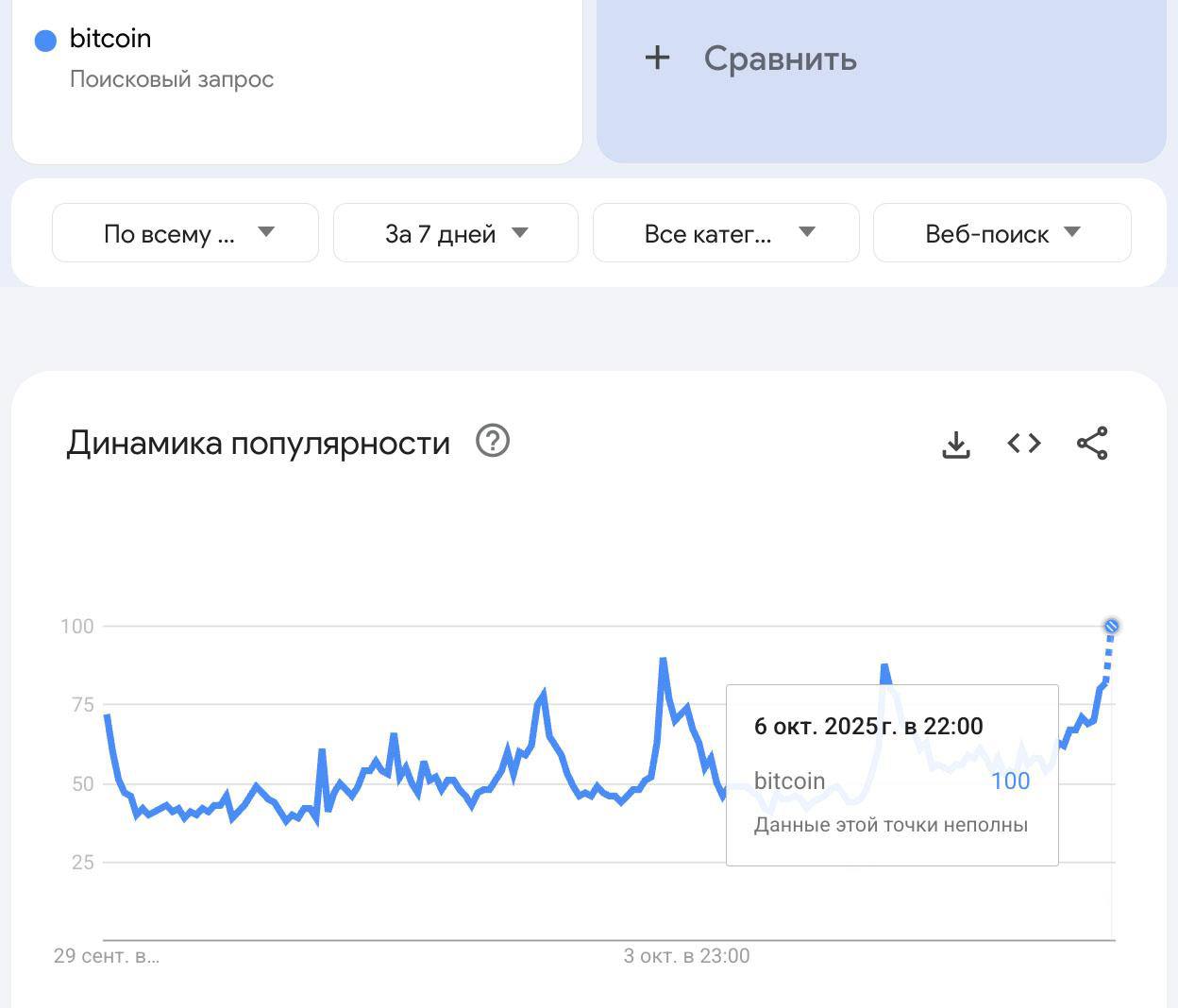Click the bitcoin search term

point(110,39)
